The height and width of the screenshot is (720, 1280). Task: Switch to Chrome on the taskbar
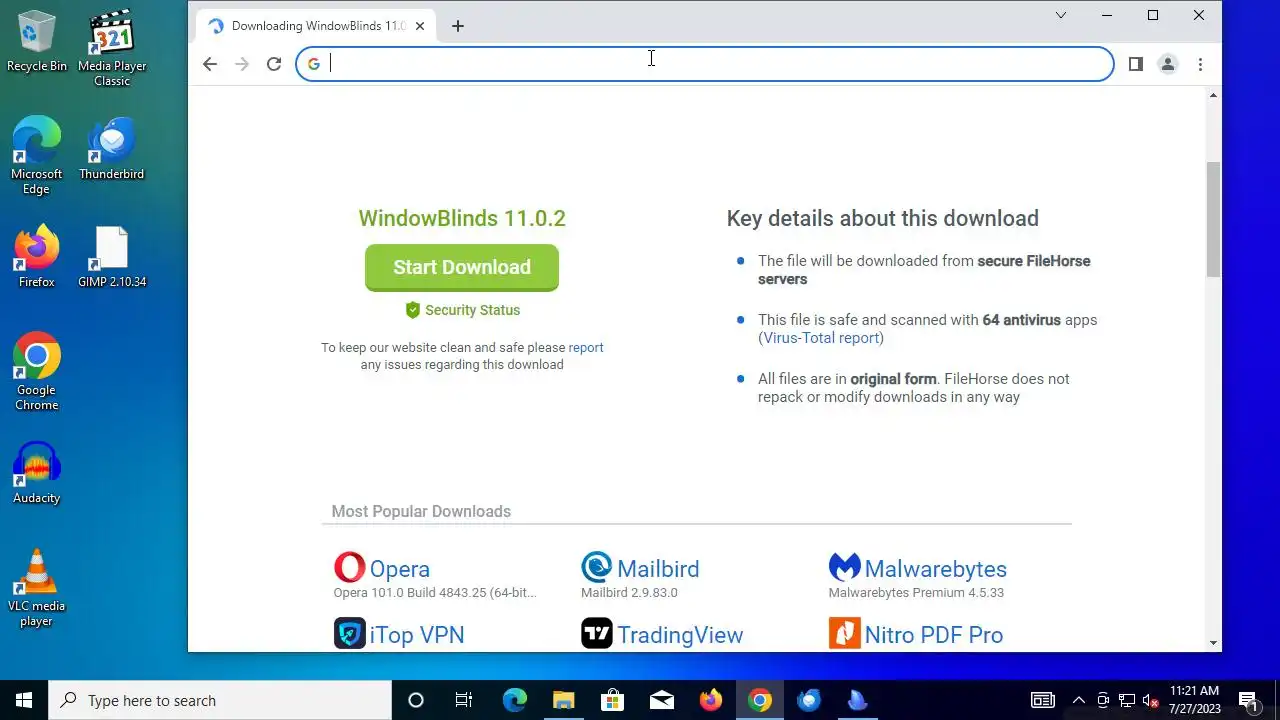click(x=760, y=700)
